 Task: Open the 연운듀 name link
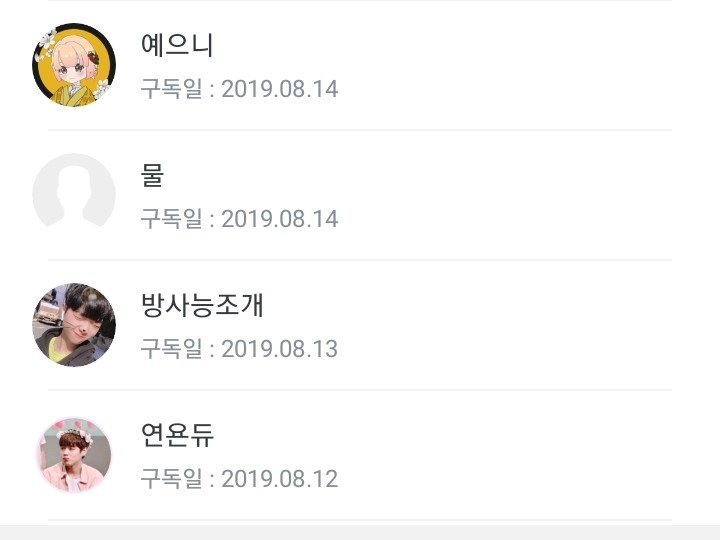coord(177,435)
